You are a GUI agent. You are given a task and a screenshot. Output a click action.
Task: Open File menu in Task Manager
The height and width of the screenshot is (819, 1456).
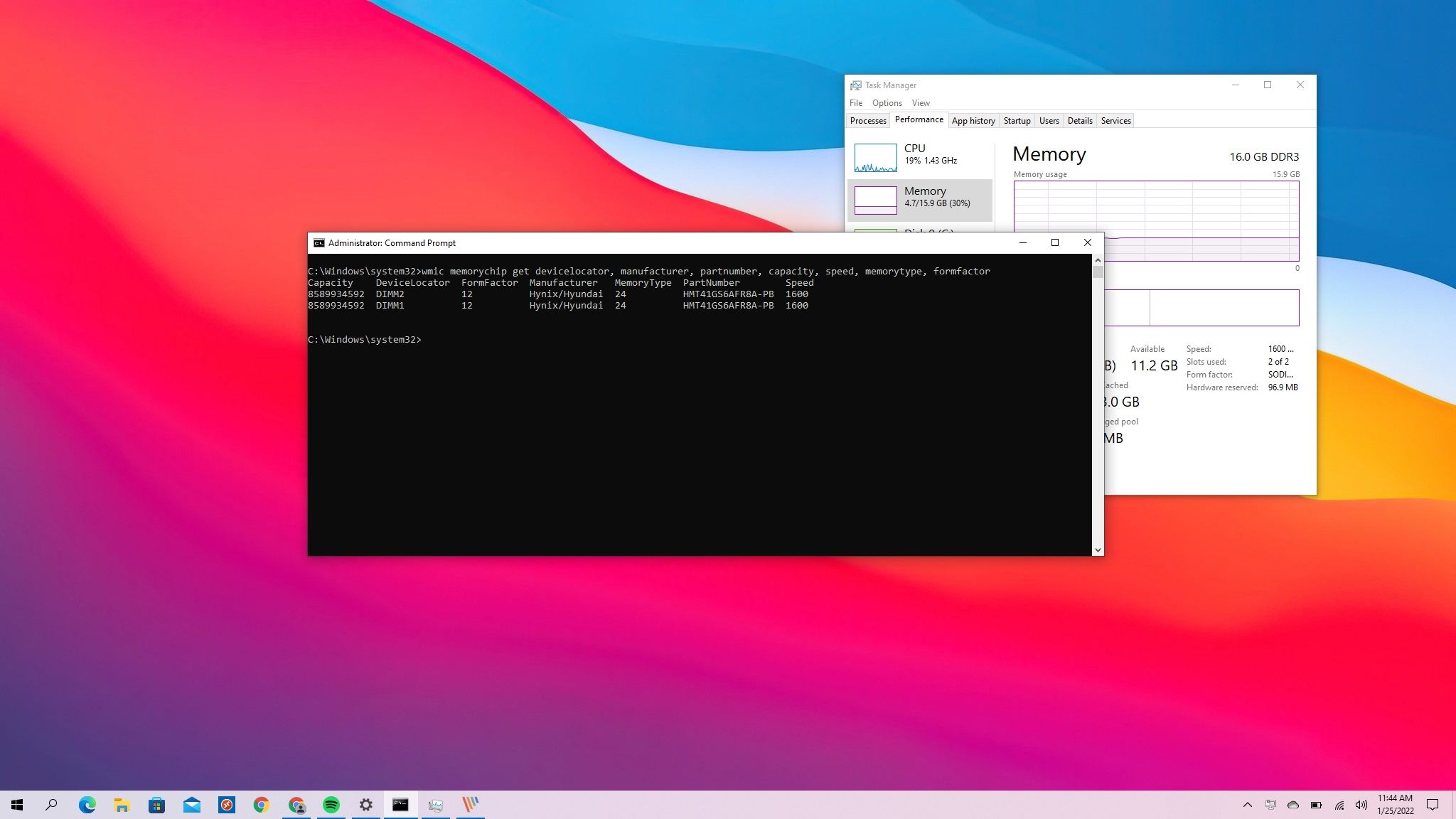click(856, 103)
